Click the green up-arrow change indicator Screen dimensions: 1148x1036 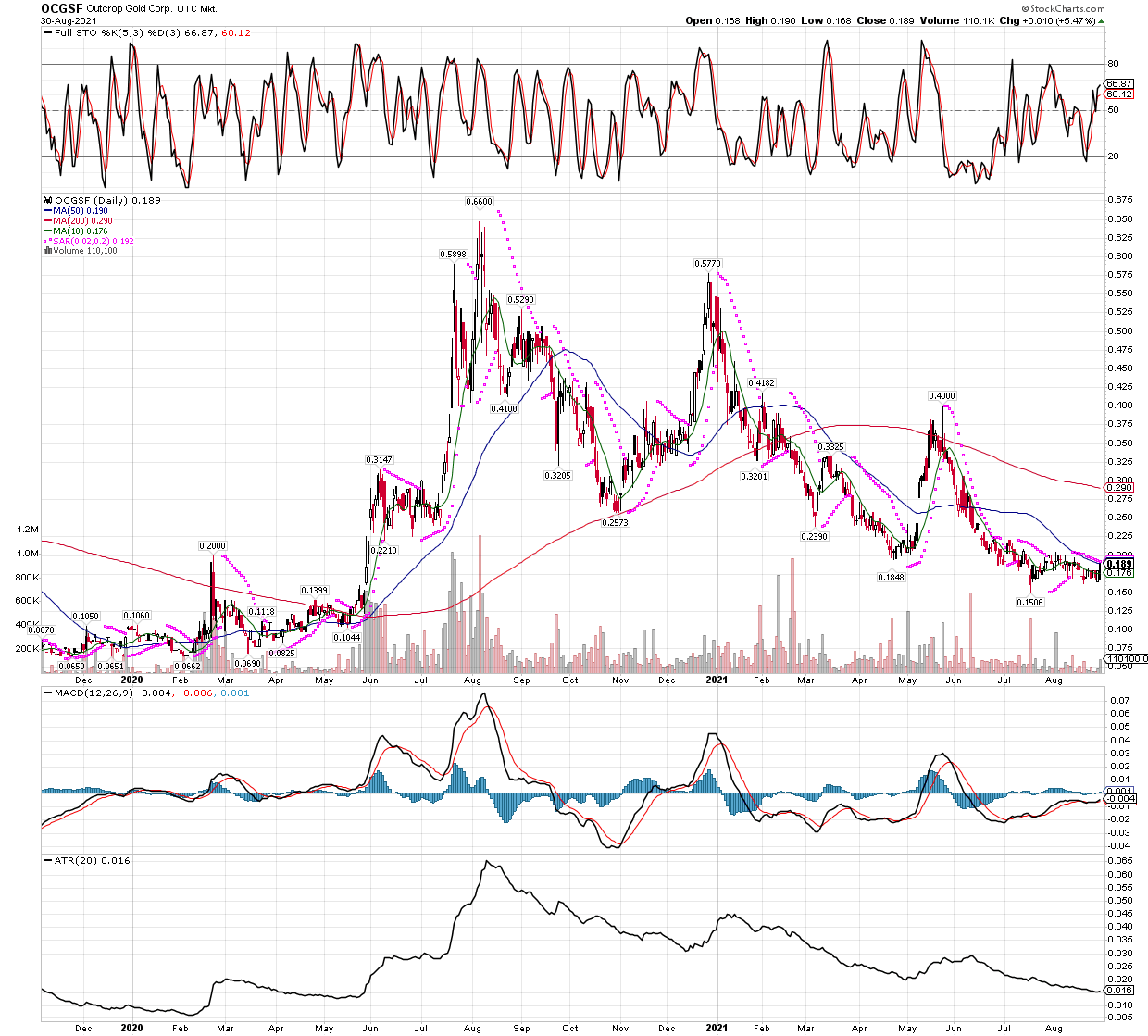[x=1100, y=20]
